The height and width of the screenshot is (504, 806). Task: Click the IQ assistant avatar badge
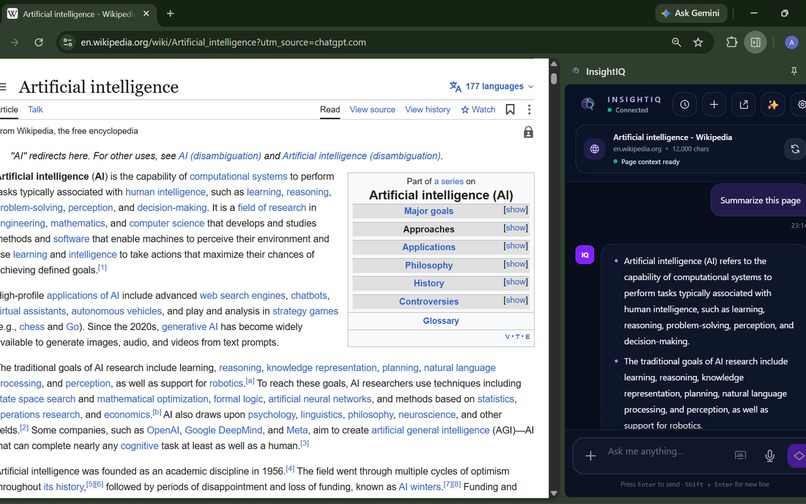[x=585, y=255]
